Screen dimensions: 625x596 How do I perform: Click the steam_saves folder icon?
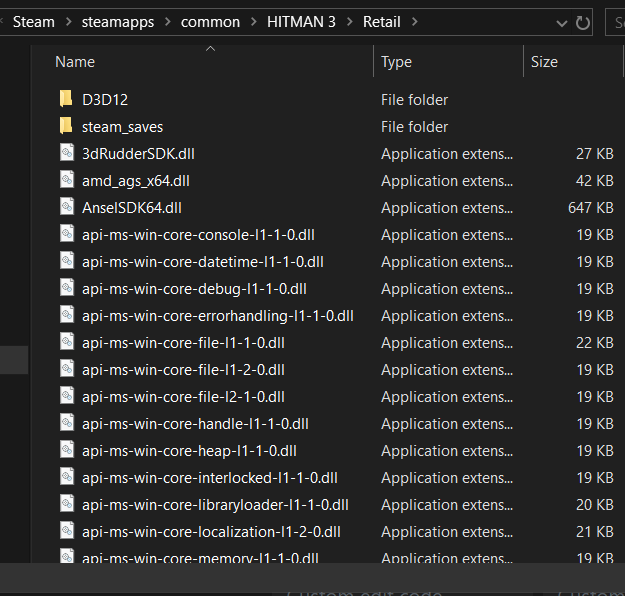tap(66, 126)
